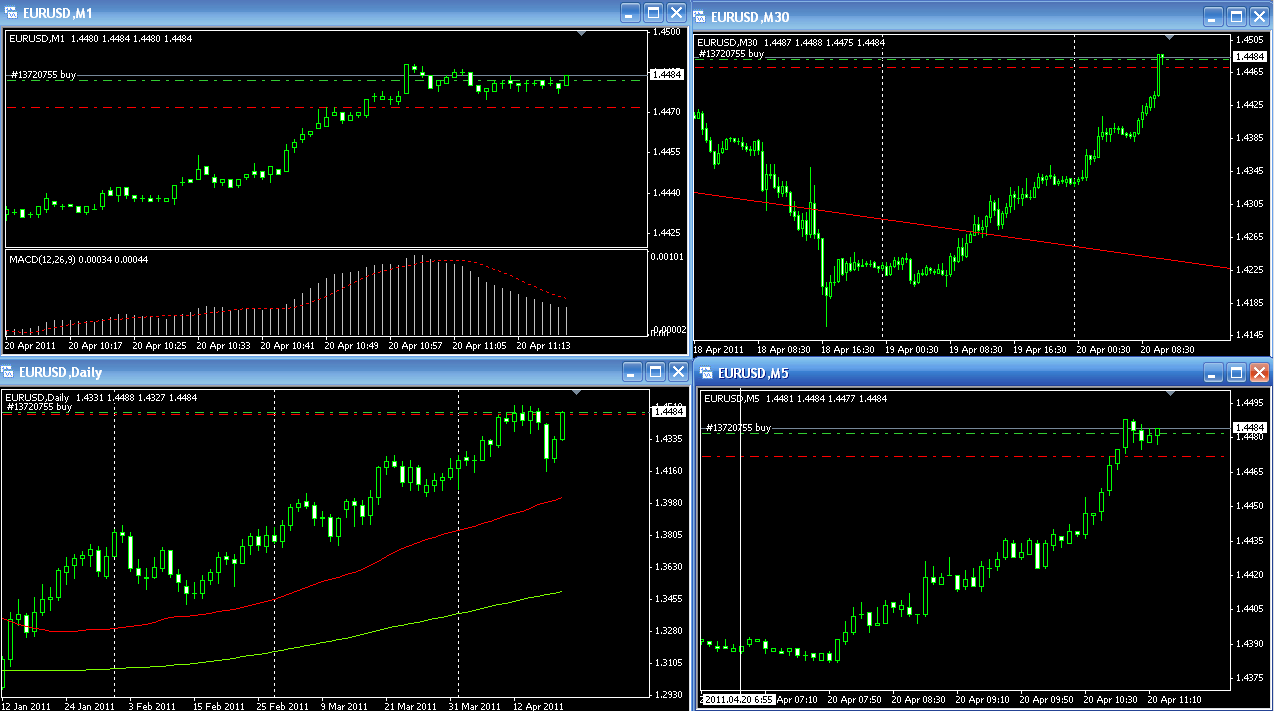The width and height of the screenshot is (1274, 711).
Task: Click the #13720755 buy label in M1 chart
Action: coord(43,75)
